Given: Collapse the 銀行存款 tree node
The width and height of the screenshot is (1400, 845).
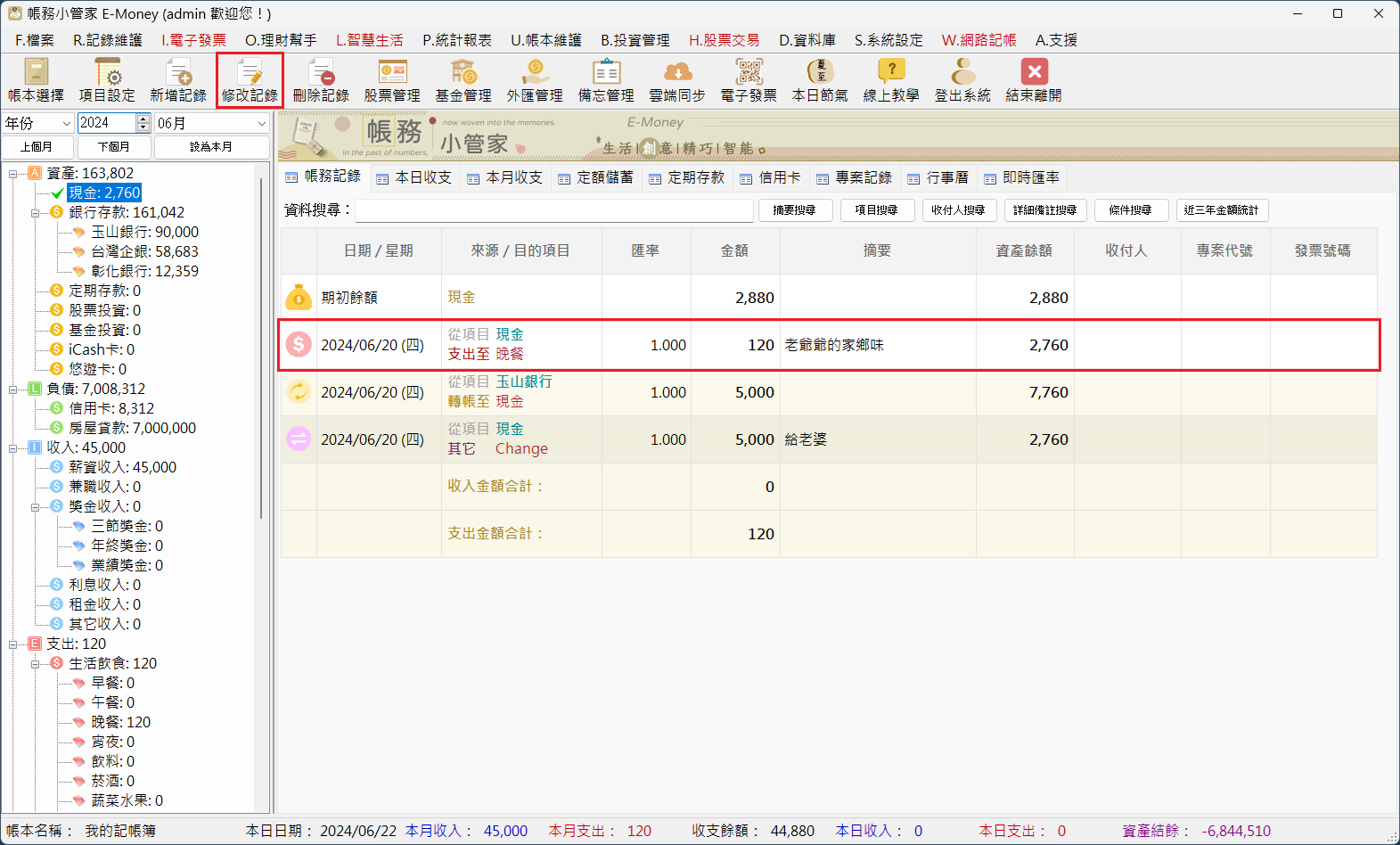Looking at the screenshot, I should [x=36, y=212].
